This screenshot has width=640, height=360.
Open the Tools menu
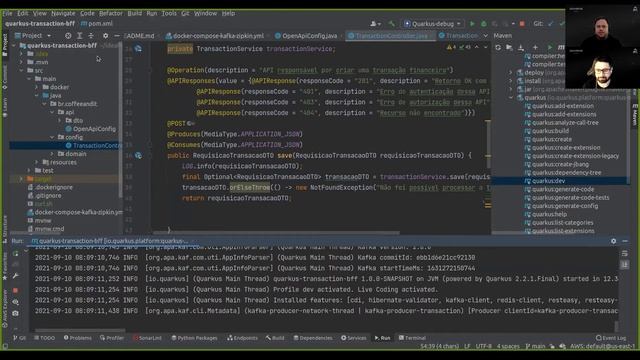click(x=169, y=13)
